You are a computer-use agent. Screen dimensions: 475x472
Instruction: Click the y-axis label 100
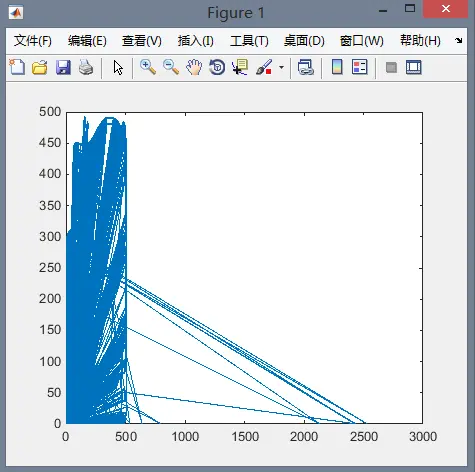coord(50,361)
